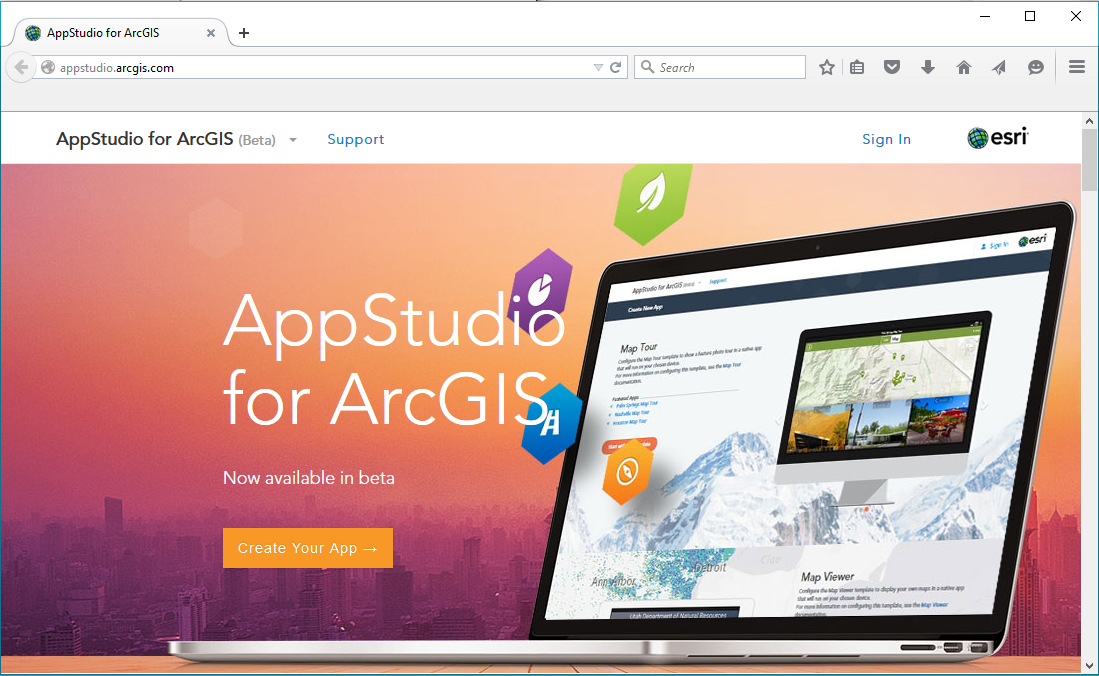Screen dimensions: 1099x676
Task: Show bookmarks list icon in toolbar
Action: (856, 67)
